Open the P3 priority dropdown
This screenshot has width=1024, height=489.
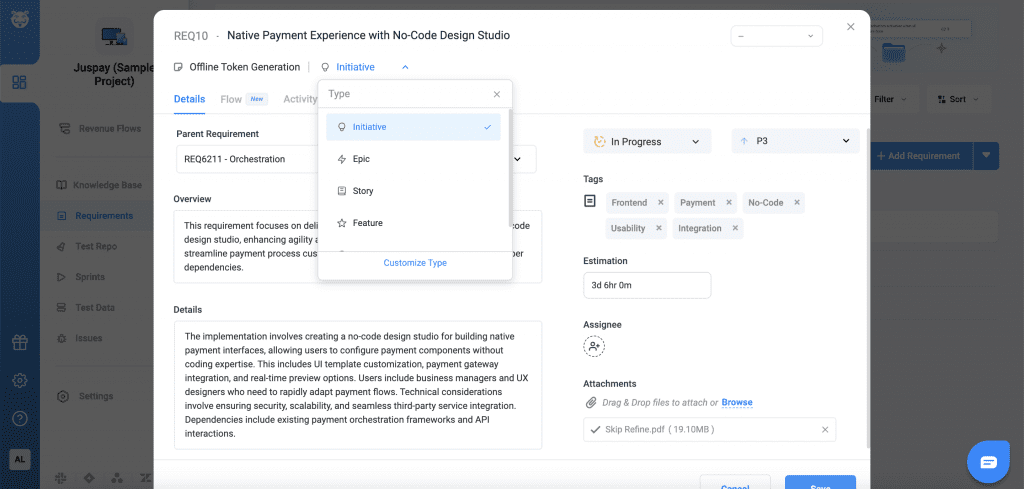[795, 142]
